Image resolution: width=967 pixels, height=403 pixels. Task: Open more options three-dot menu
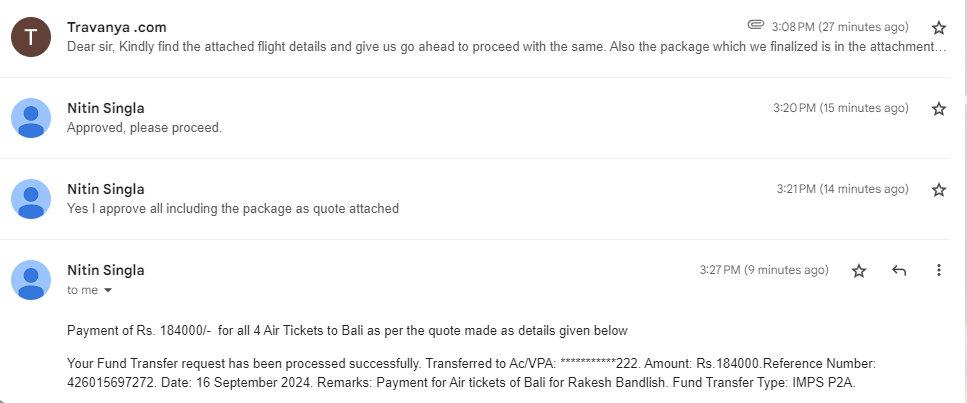coord(938,270)
